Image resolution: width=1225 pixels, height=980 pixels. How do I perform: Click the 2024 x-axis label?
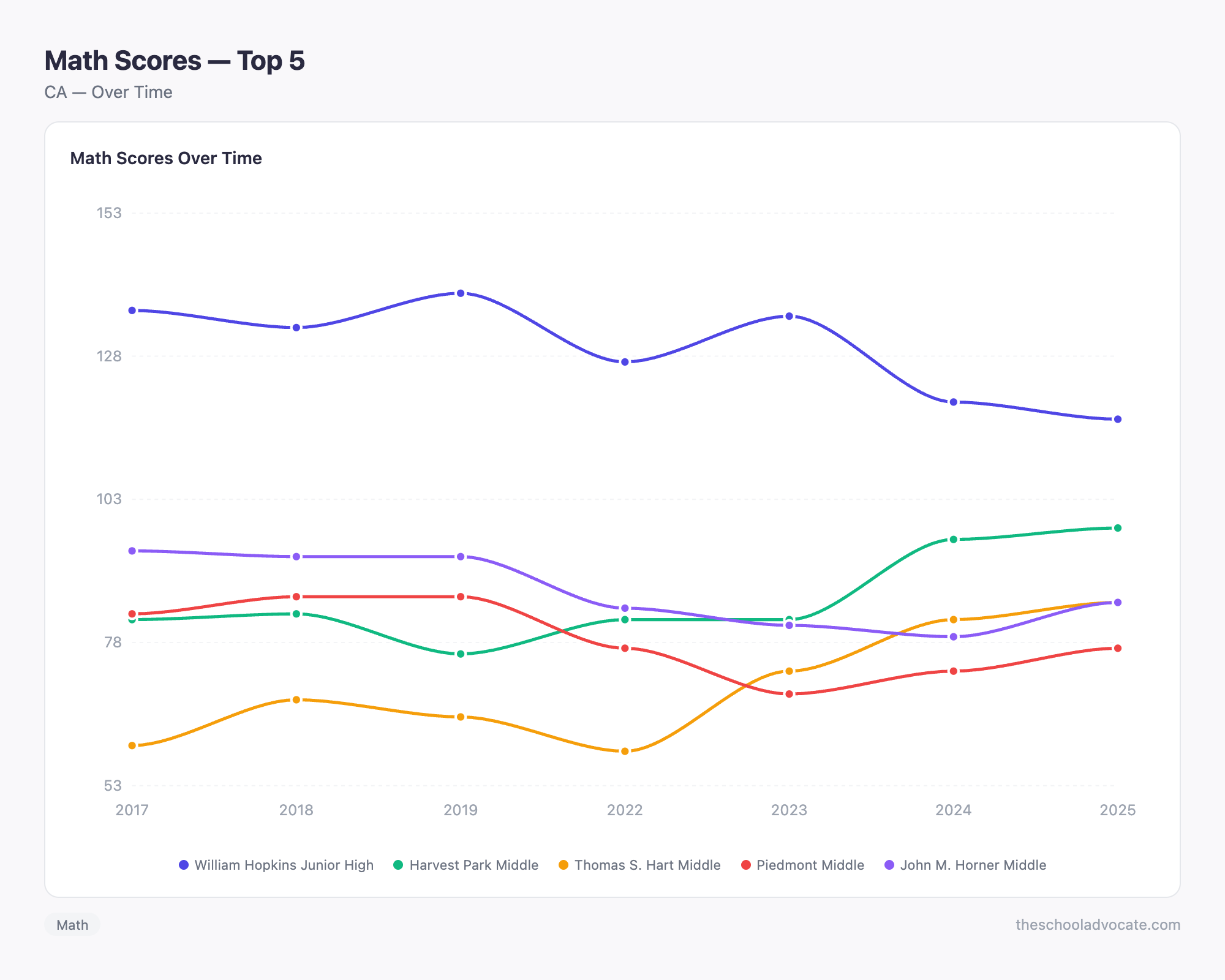[954, 810]
